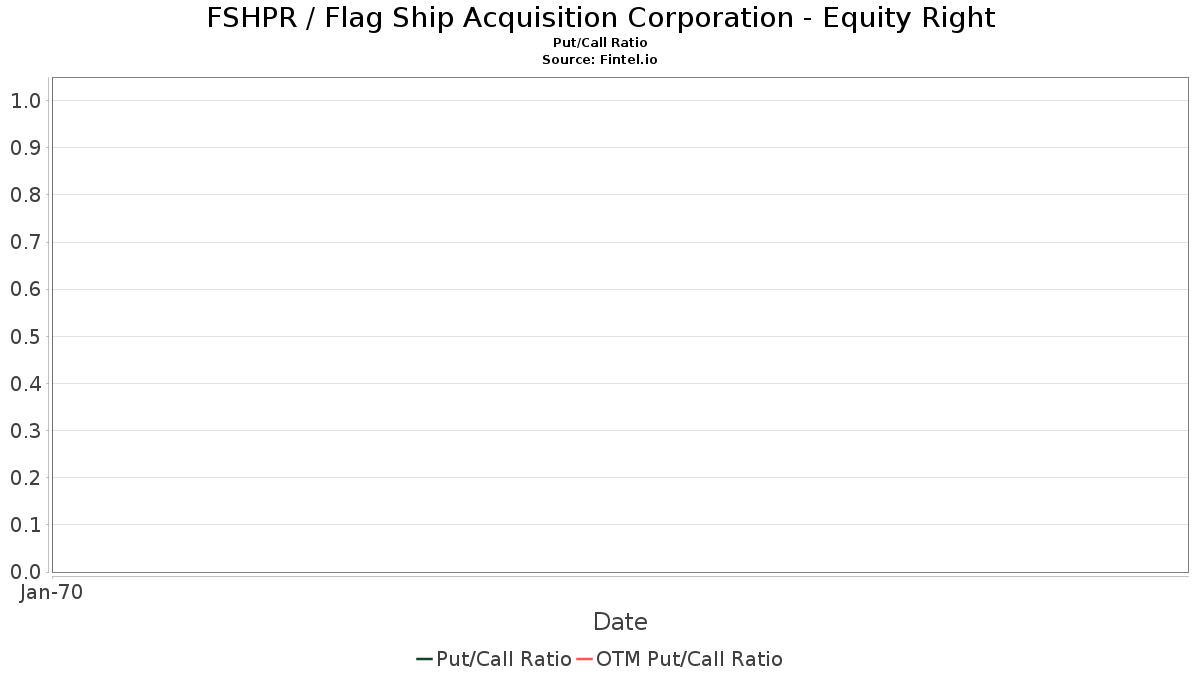Click the Date axis label
Image resolution: width=1200 pixels, height=675 pixels.
[620, 622]
